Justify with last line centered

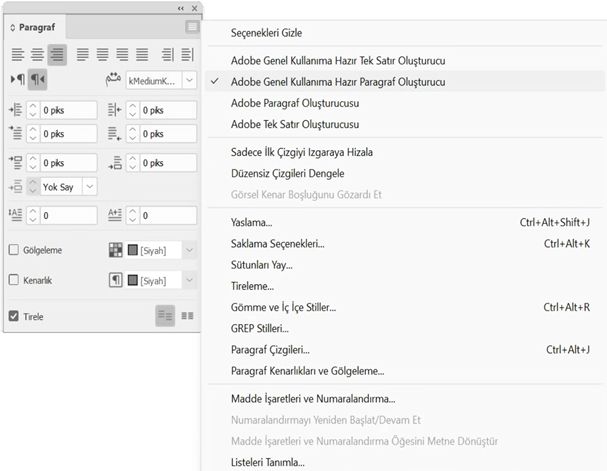102,55
